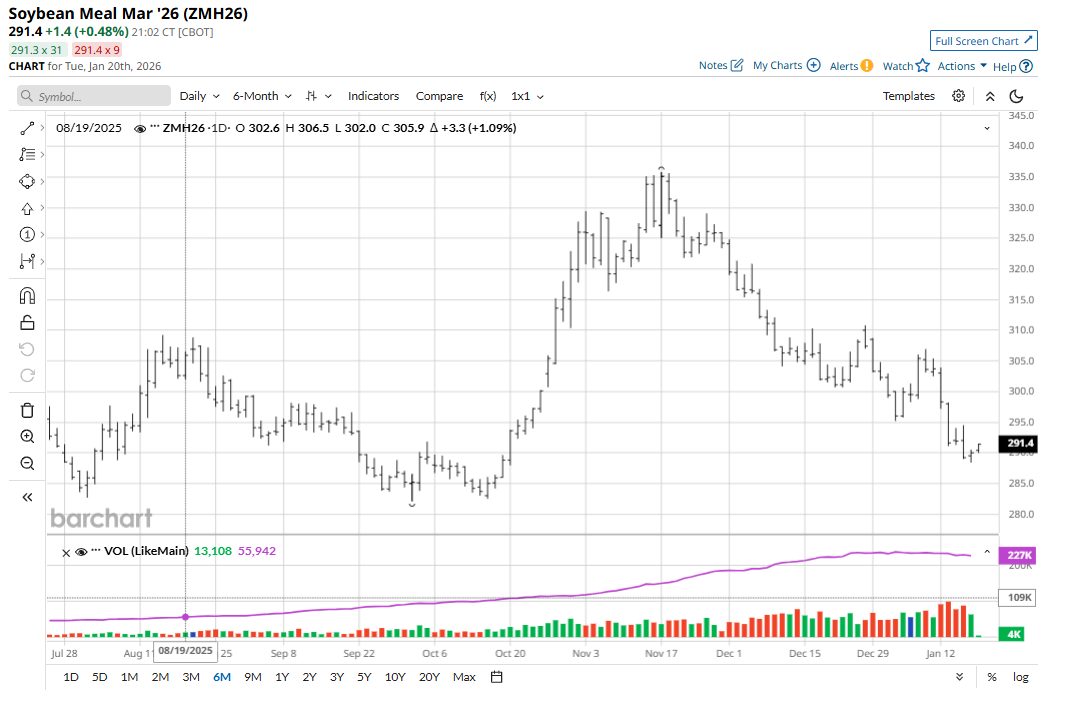The height and width of the screenshot is (716, 1075).
Task: Toggle the lock drawings icon
Action: pyautogui.click(x=27, y=322)
